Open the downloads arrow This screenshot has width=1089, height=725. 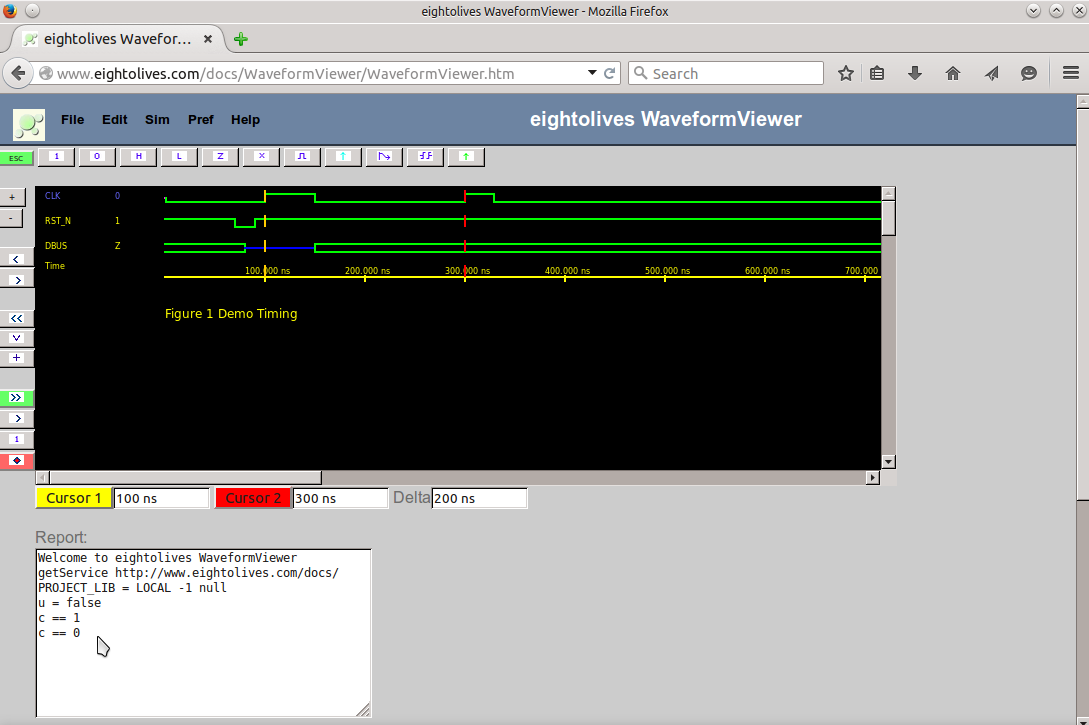[x=915, y=73]
